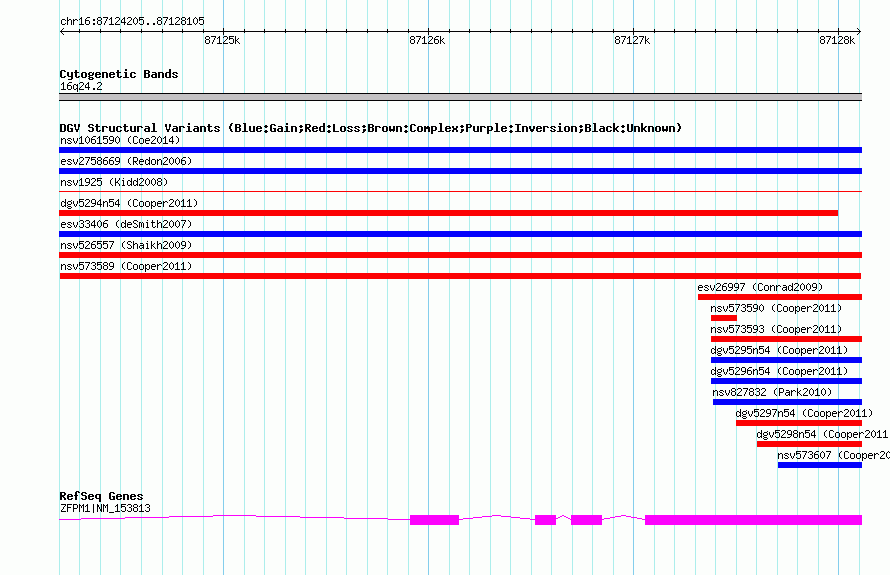890x575 pixels.
Task: Click the dgv5297n54 (Cooper2011) label
Action: [x=804, y=413]
